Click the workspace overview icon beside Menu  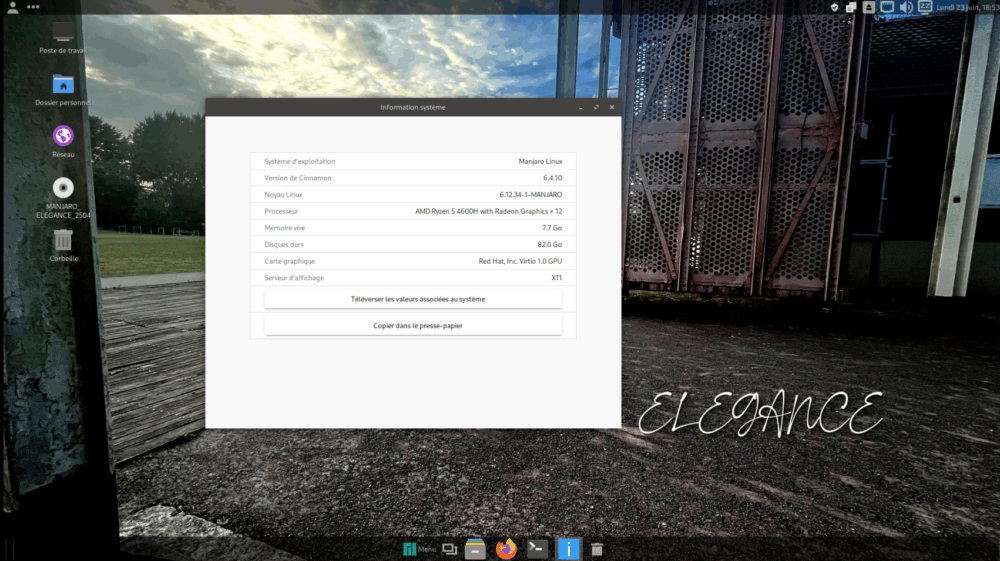(x=450, y=549)
